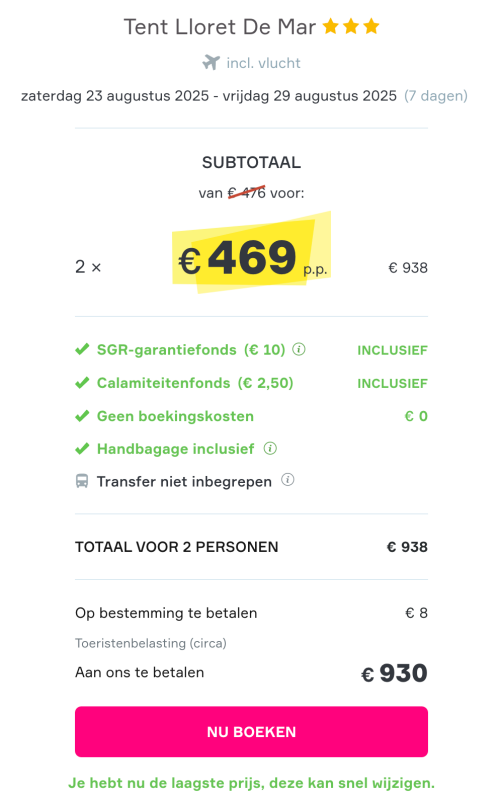Click the checkmark beside Handbagage inclusief
Screen dimensions: 500x806
pyautogui.click(x=82, y=449)
